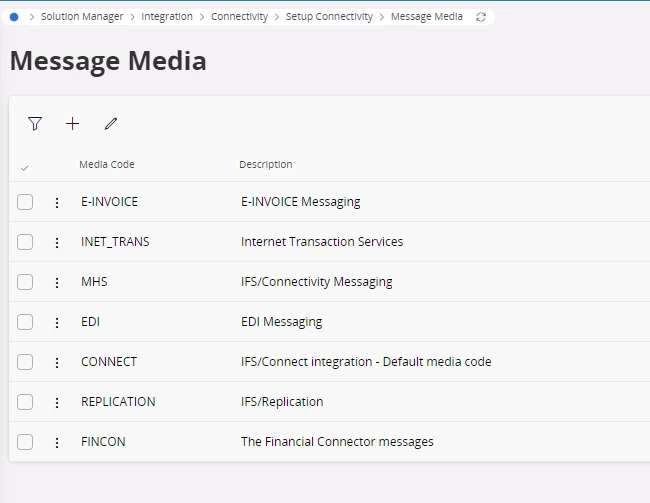The image size is (650, 503).
Task: Click the pencil edit icon
Action: tap(111, 124)
